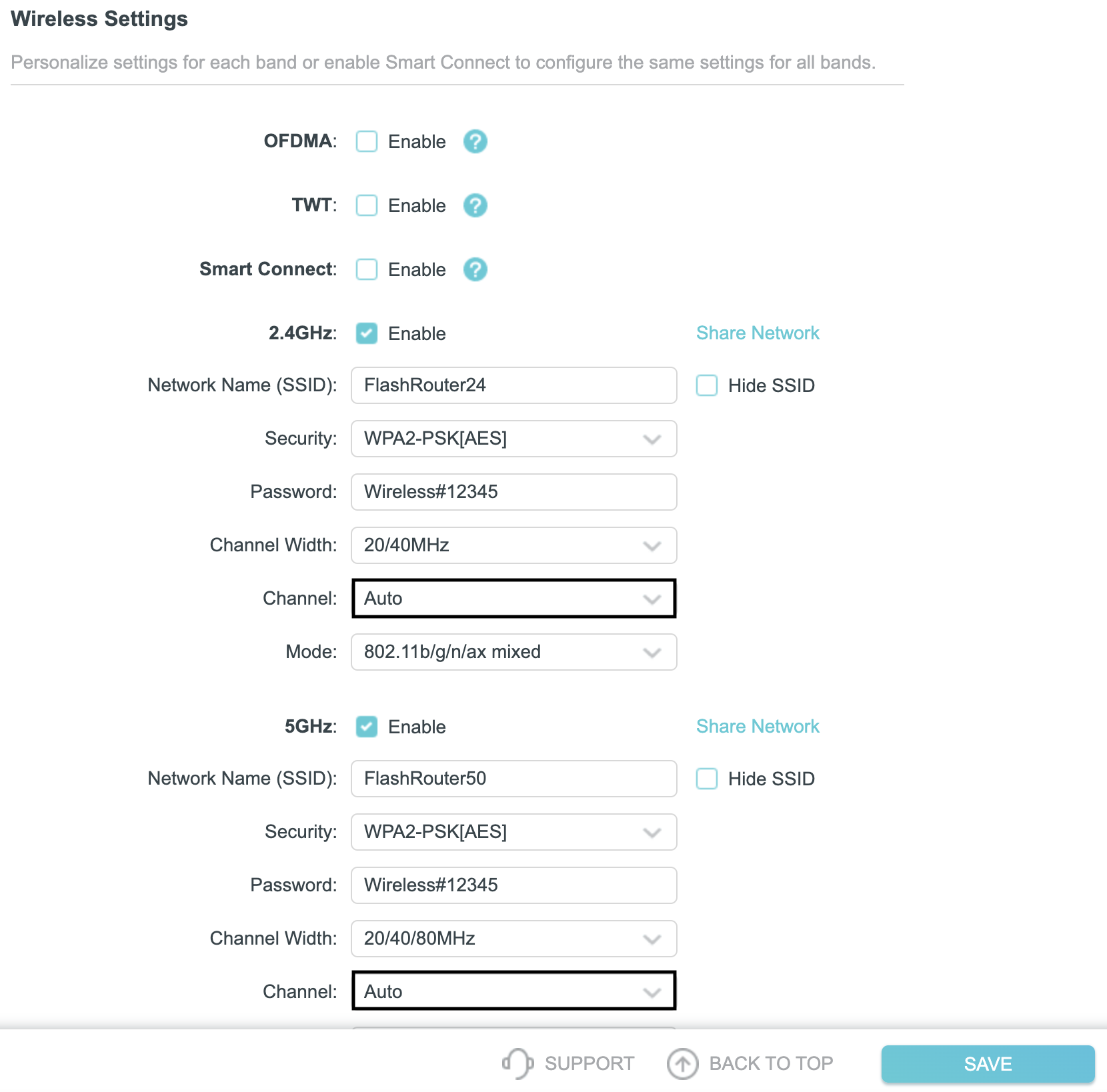Hide the FlashRouter50 SSID
This screenshot has height=1092, width=1107.
click(x=706, y=779)
